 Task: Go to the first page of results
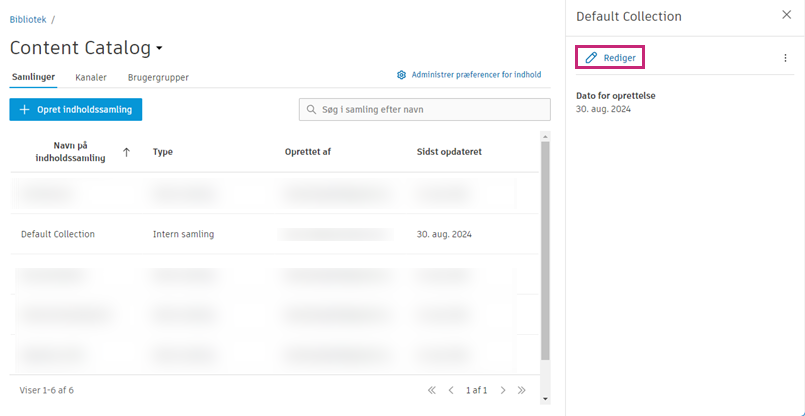[432, 390]
